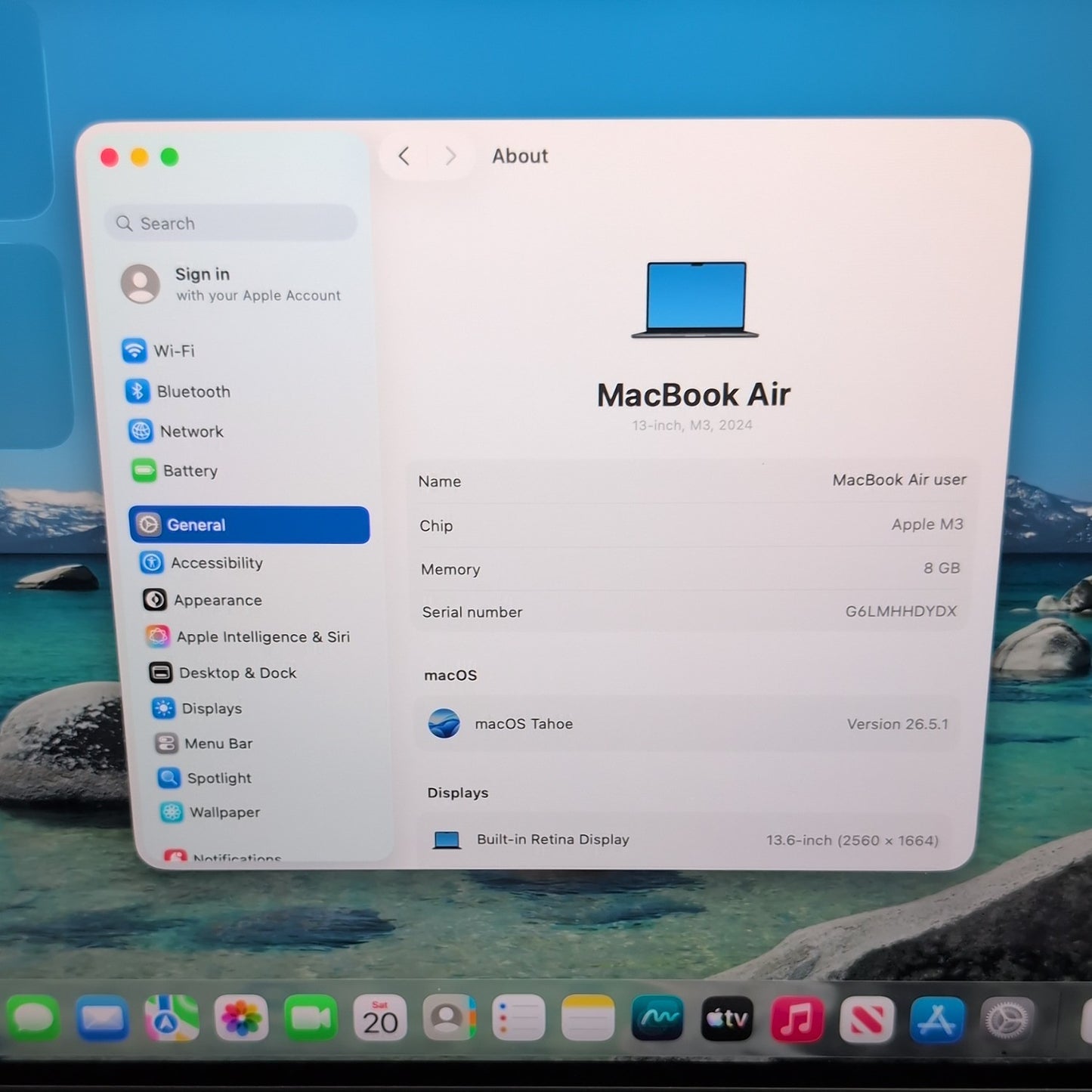Open Notes from the Dock
This screenshot has height=1092, width=1092.
coord(589,1018)
